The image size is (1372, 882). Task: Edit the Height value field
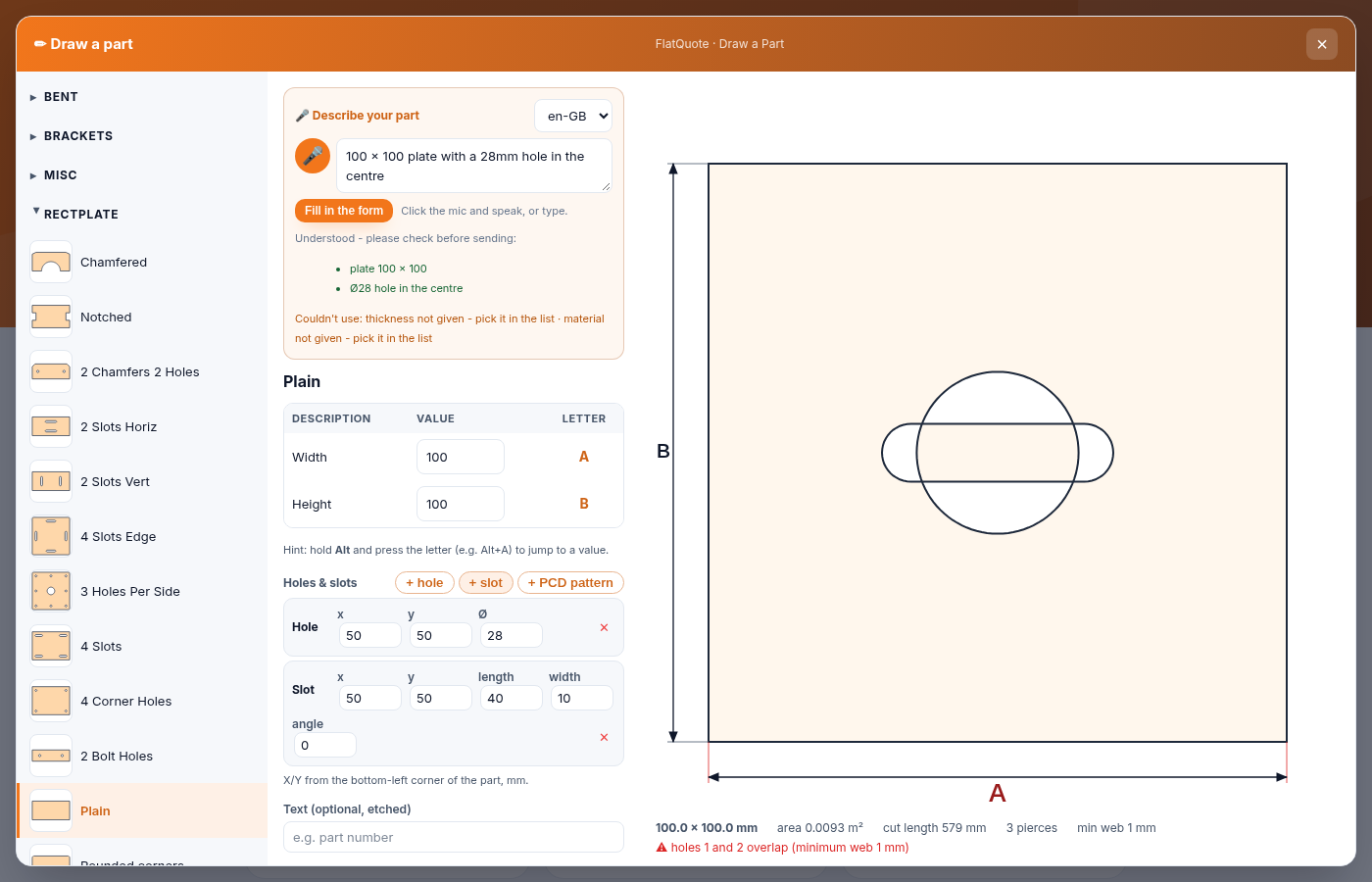[461, 504]
